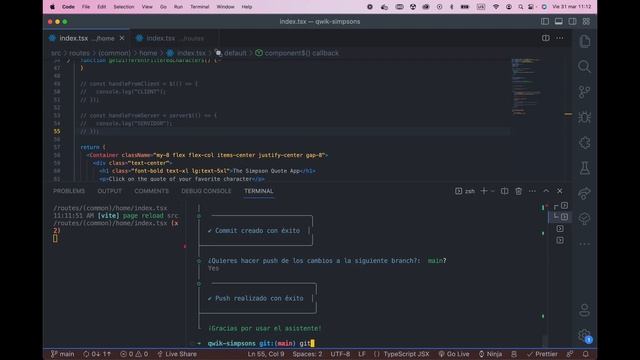
Task: Open the Explorer view in activity bar
Action: (x=584, y=41)
